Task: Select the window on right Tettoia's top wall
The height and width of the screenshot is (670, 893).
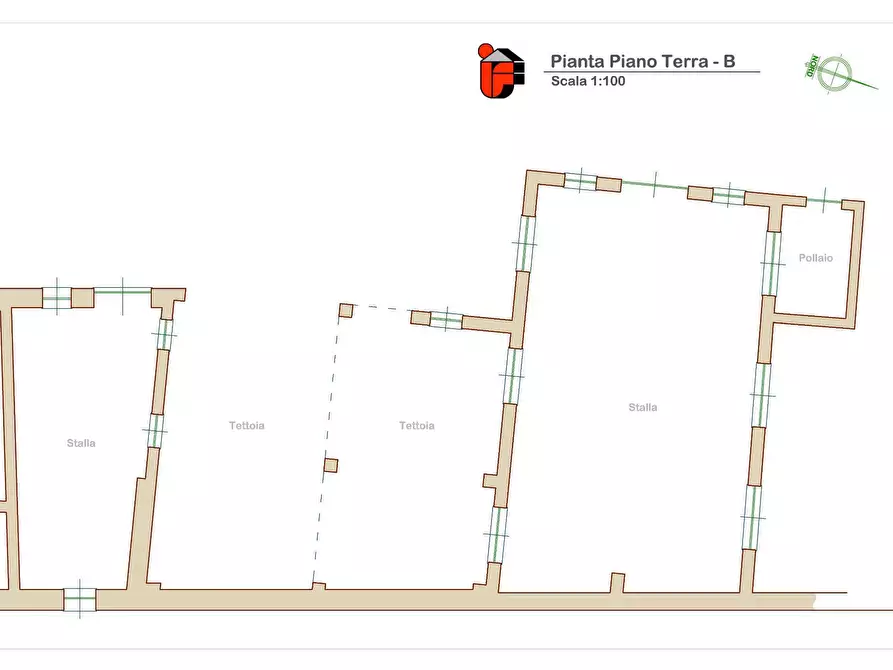Action: (x=447, y=320)
